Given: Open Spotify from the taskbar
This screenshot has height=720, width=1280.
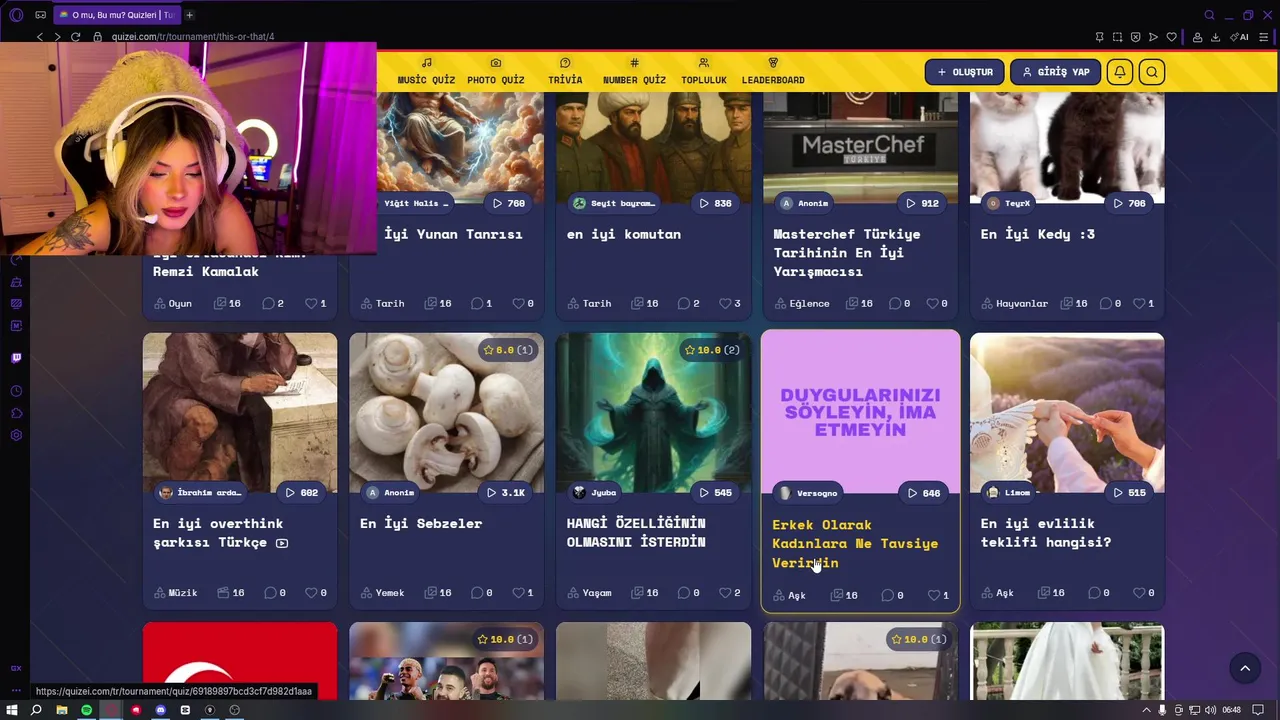Looking at the screenshot, I should (86, 710).
